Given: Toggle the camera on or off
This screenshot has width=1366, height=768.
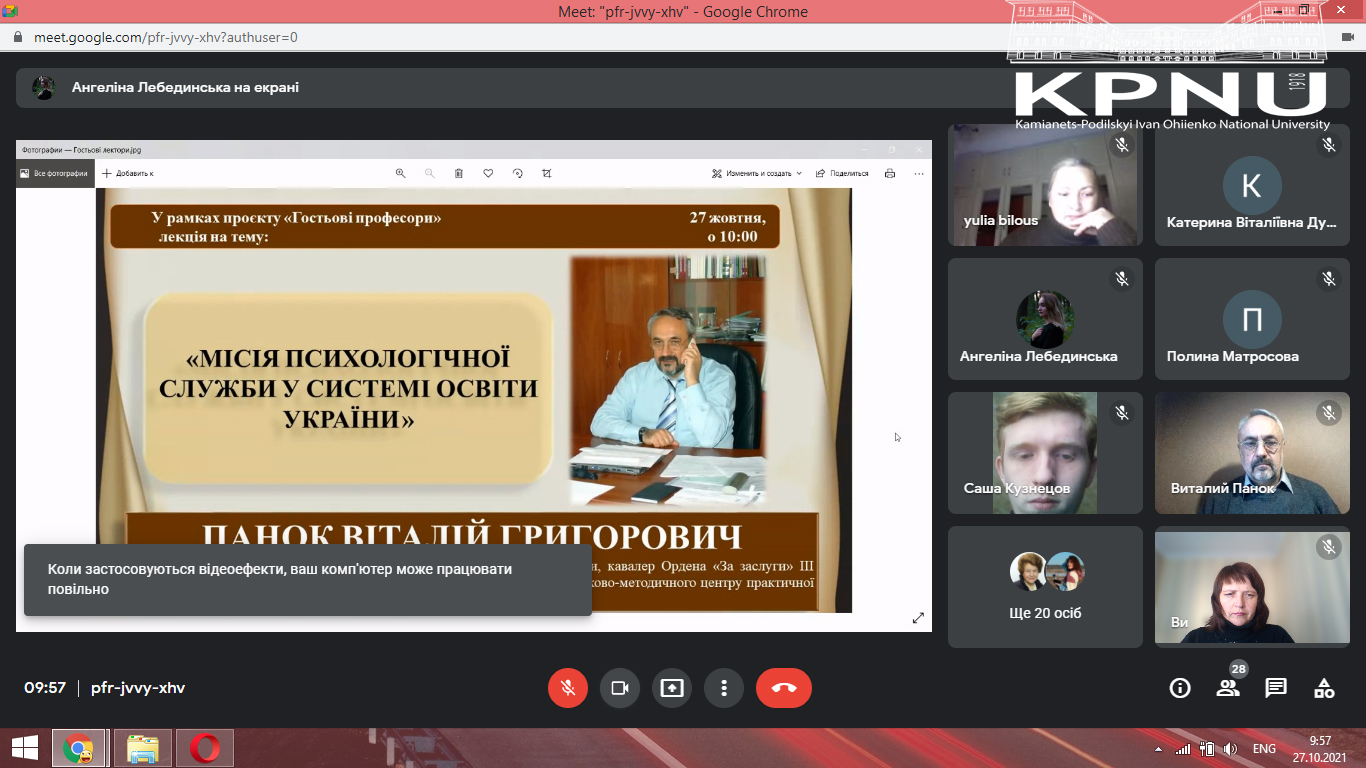Looking at the screenshot, I should (x=620, y=688).
